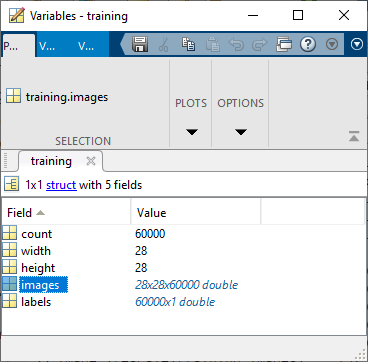Open Help with question mark icon
The width and height of the screenshot is (368, 362).
pyautogui.click(x=308, y=44)
